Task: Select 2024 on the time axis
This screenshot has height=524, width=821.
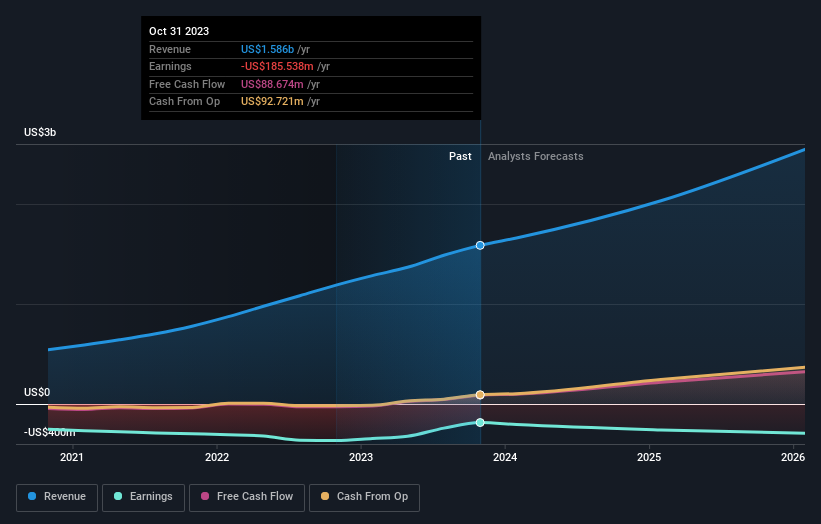Action: click(505, 458)
